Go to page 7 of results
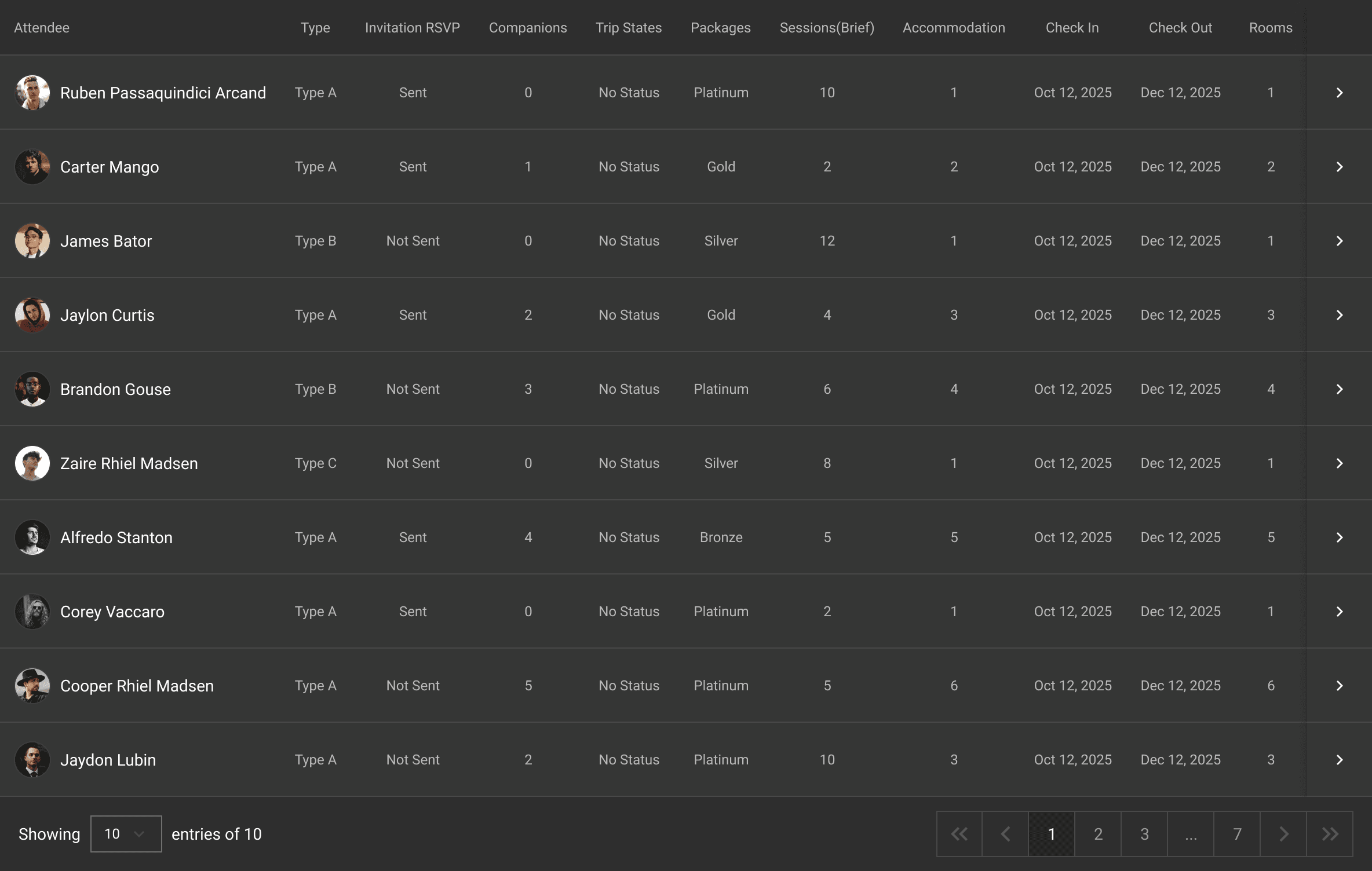The width and height of the screenshot is (1372, 871). pyautogui.click(x=1237, y=834)
